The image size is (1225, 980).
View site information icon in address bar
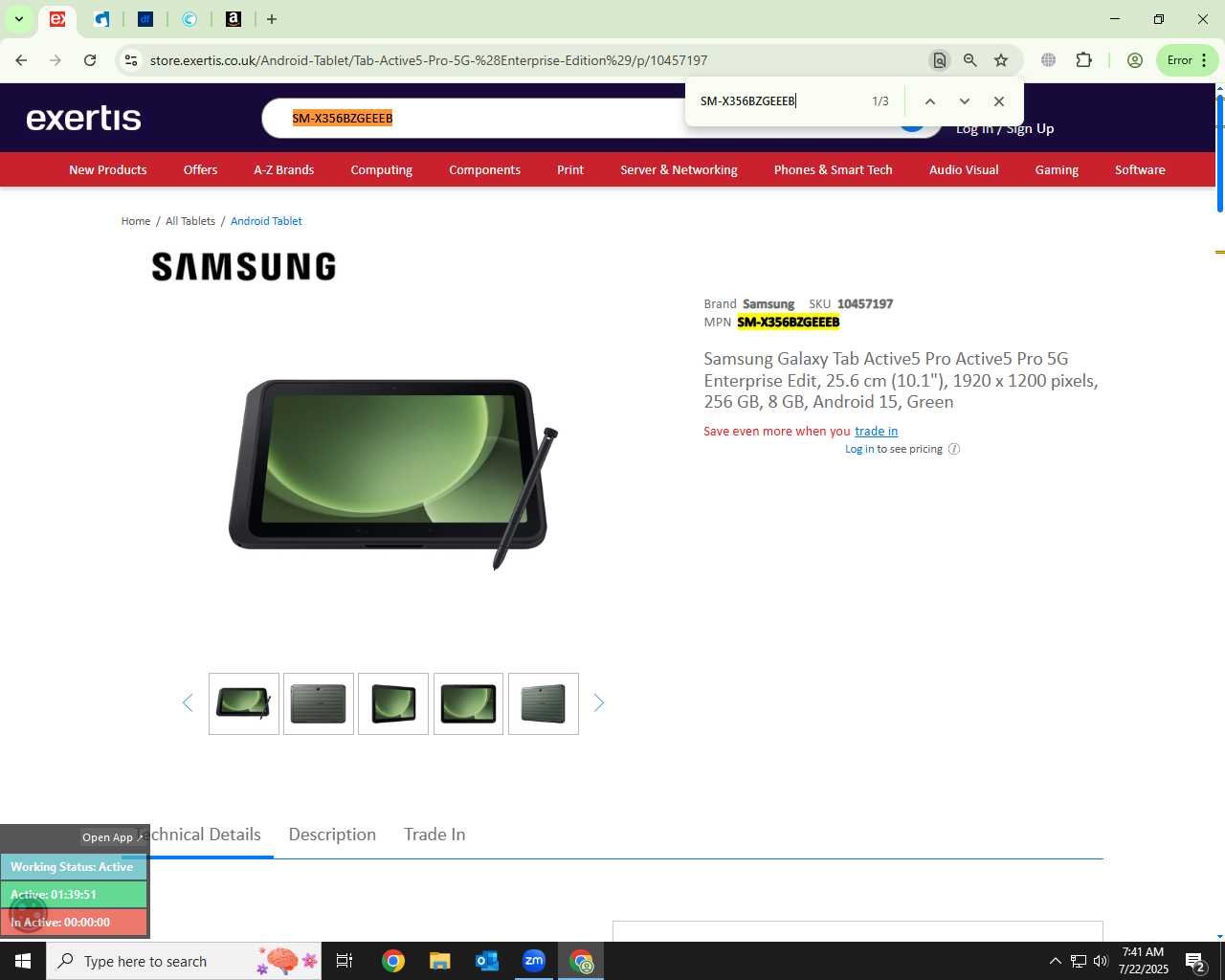131,60
